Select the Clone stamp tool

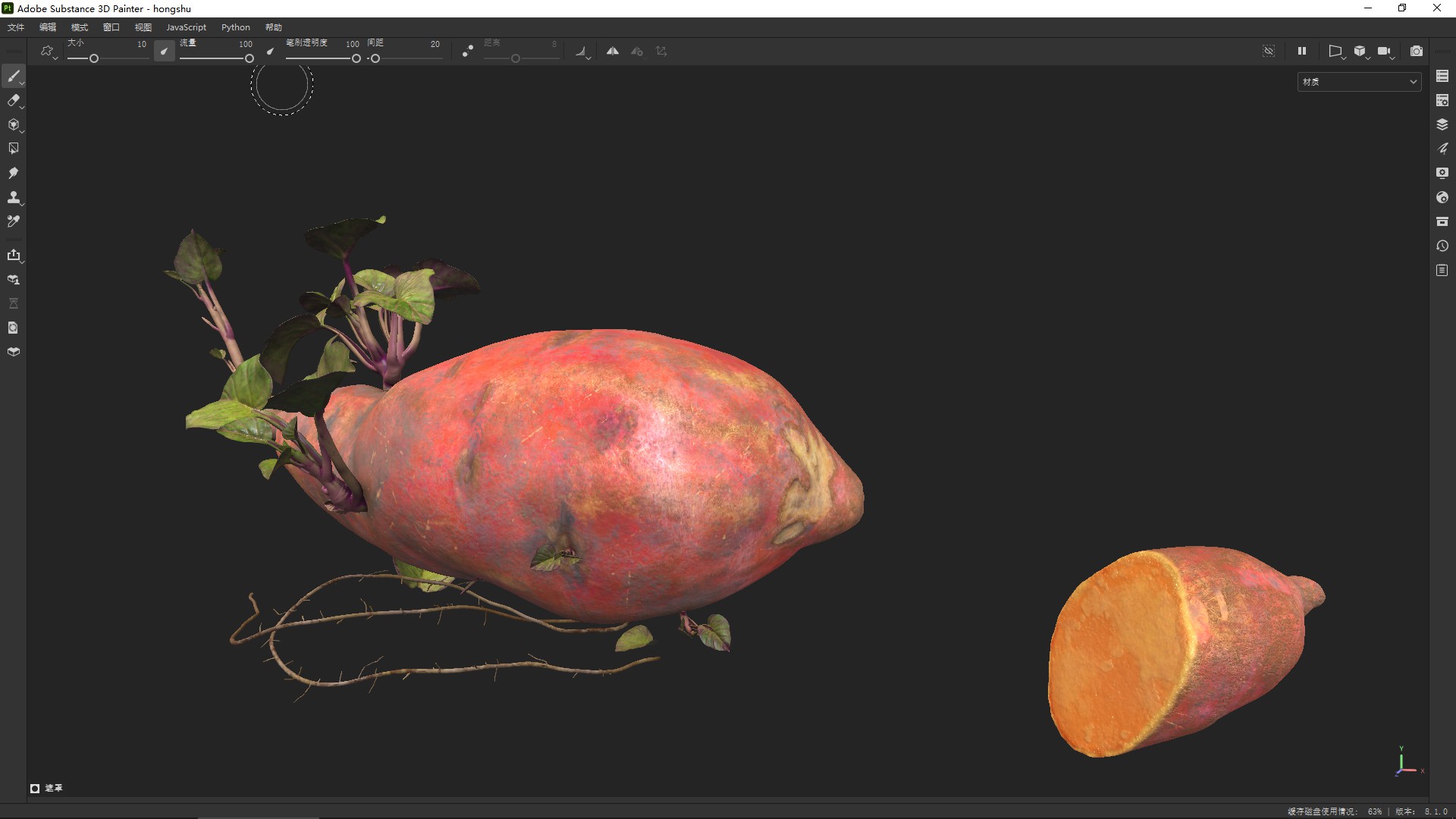click(x=13, y=197)
